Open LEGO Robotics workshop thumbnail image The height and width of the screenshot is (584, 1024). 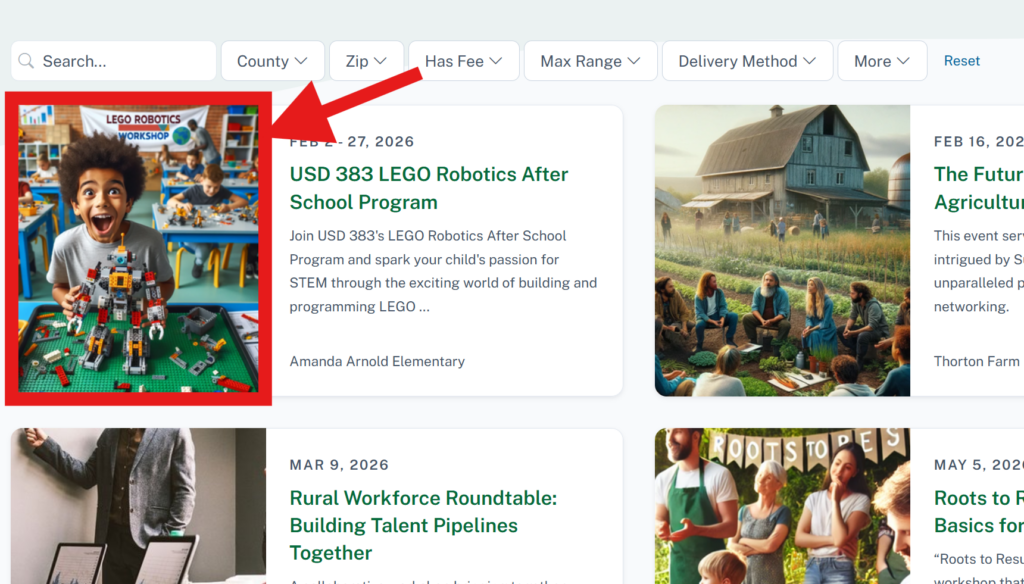tap(138, 249)
